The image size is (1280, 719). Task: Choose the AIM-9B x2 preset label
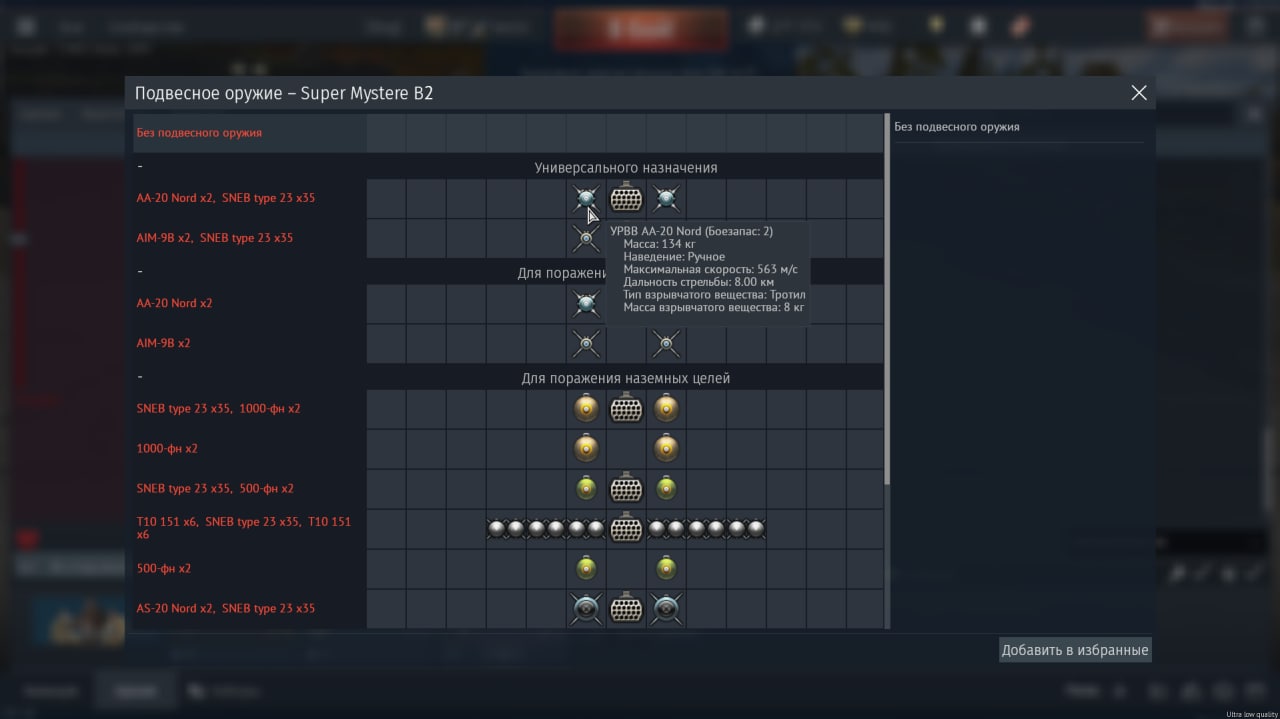[164, 343]
